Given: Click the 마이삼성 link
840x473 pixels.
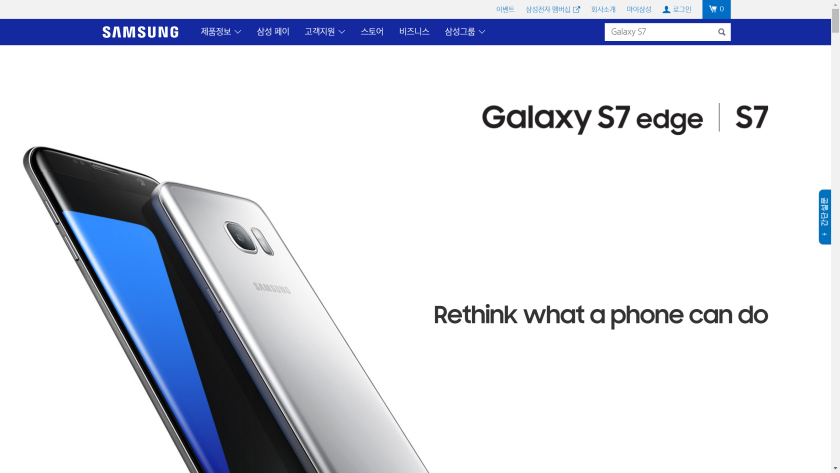Looking at the screenshot, I should coord(639,10).
